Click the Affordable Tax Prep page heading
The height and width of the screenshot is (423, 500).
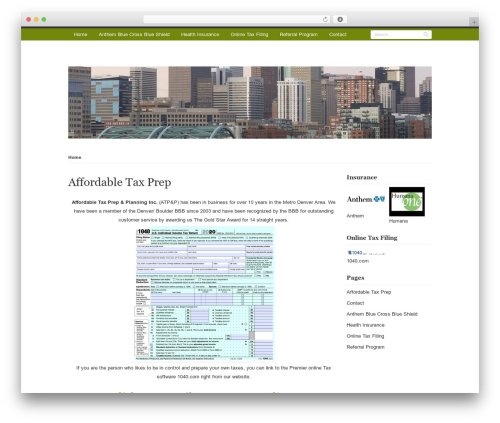(120, 182)
